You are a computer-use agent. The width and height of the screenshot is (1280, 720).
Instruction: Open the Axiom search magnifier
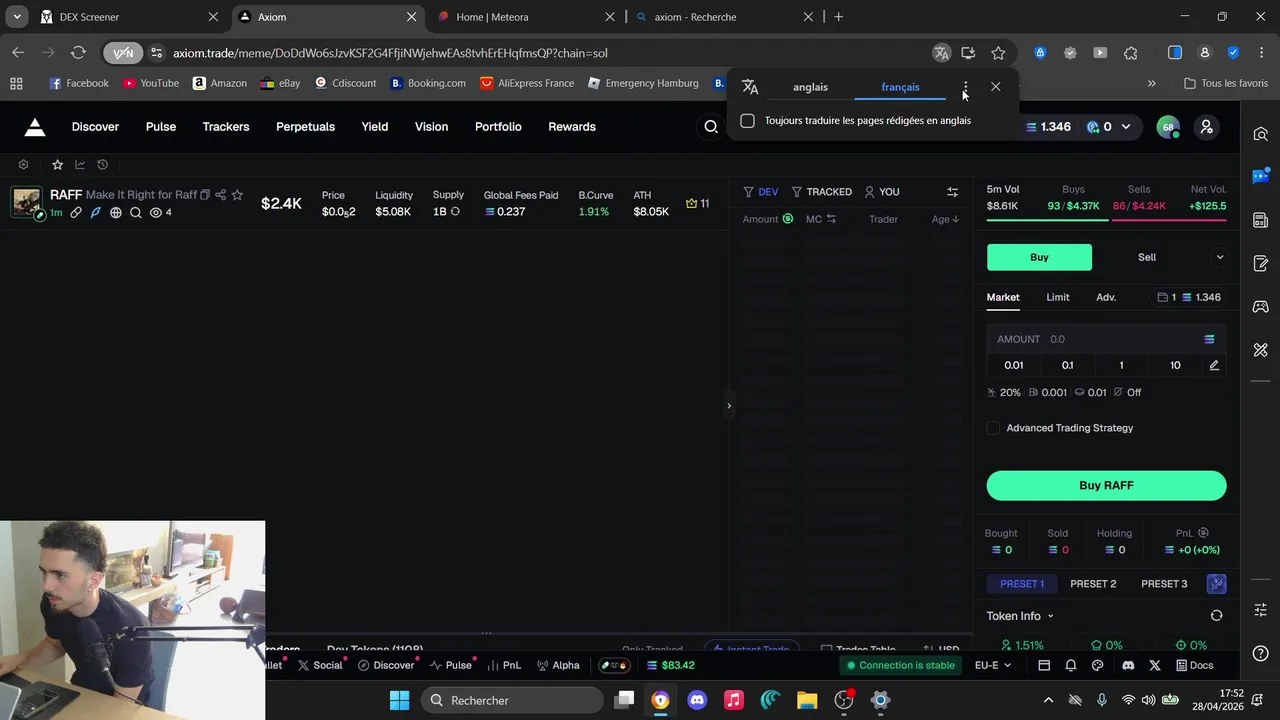(711, 127)
